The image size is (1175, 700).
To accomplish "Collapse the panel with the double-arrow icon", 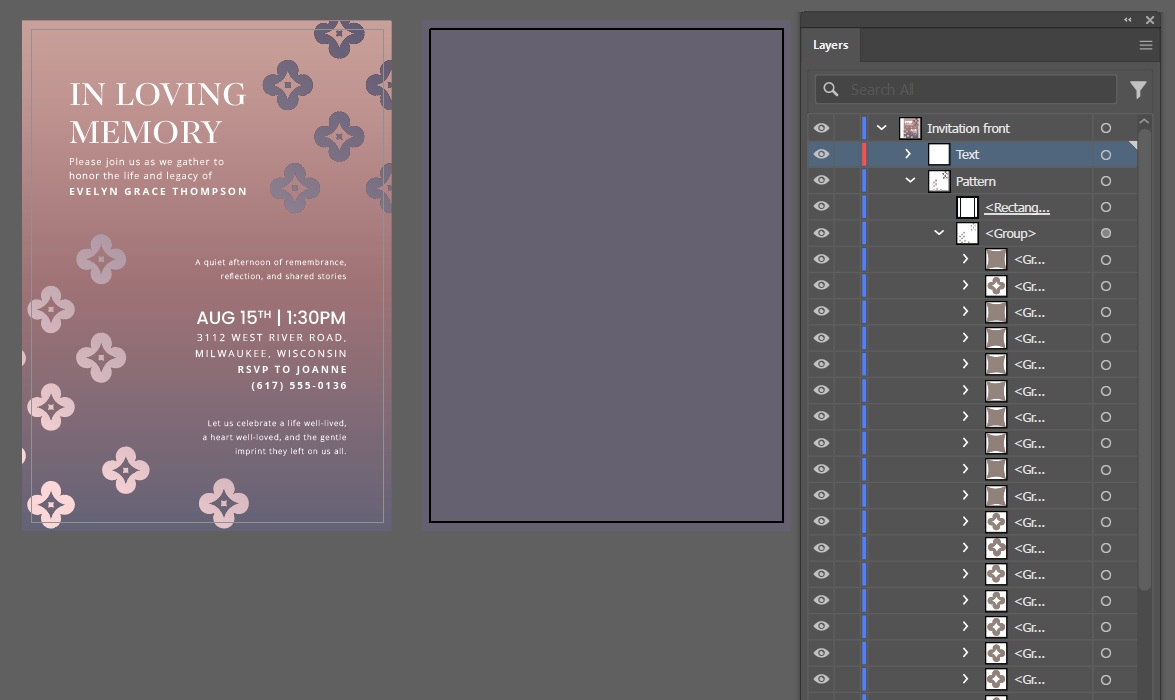I will [x=1128, y=20].
